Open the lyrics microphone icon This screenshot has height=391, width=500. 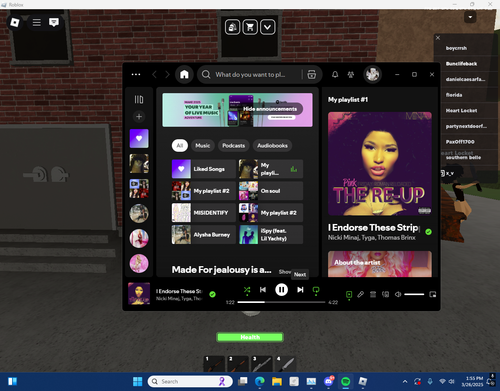tap(361, 294)
